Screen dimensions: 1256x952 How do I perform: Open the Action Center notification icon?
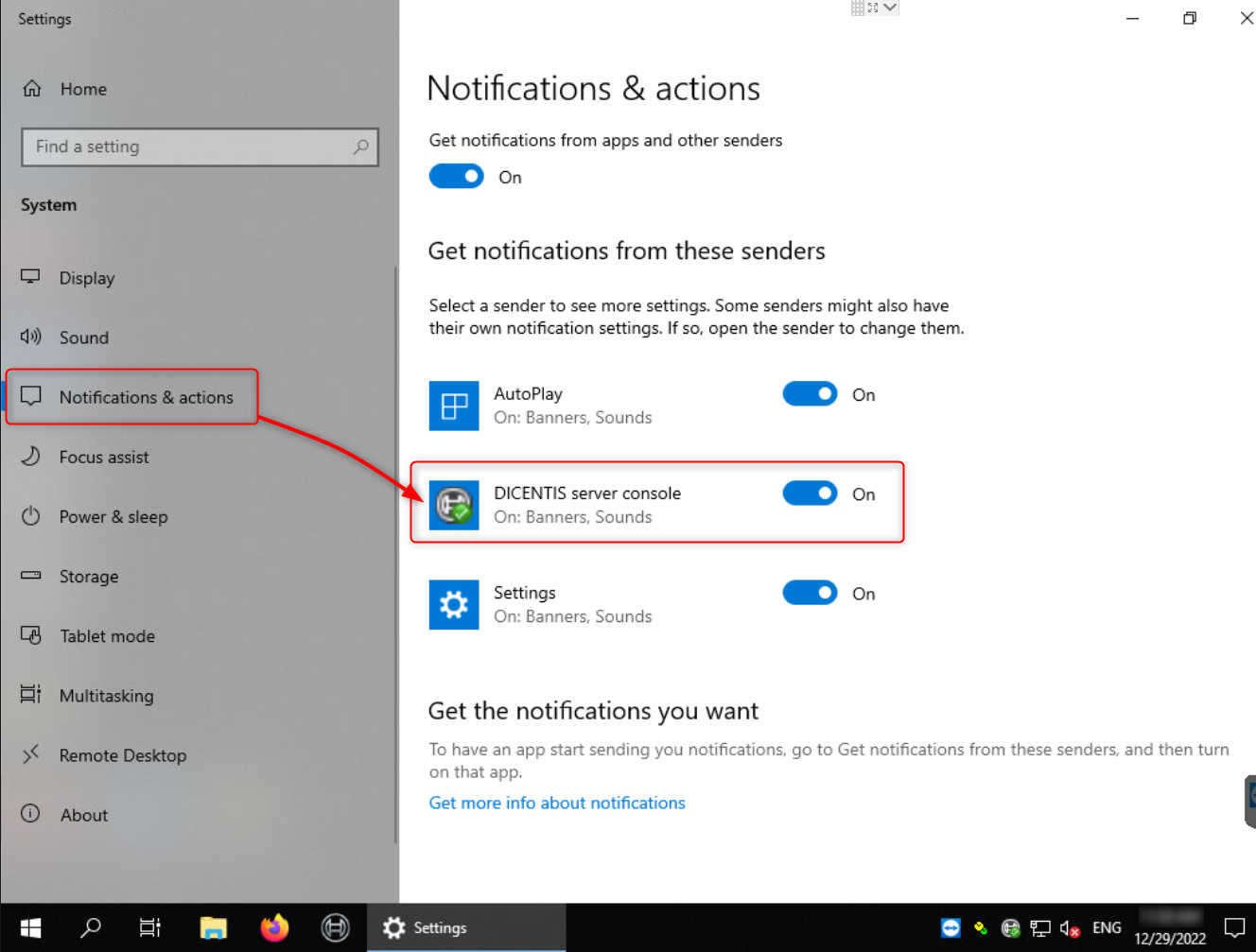pos(1234,928)
